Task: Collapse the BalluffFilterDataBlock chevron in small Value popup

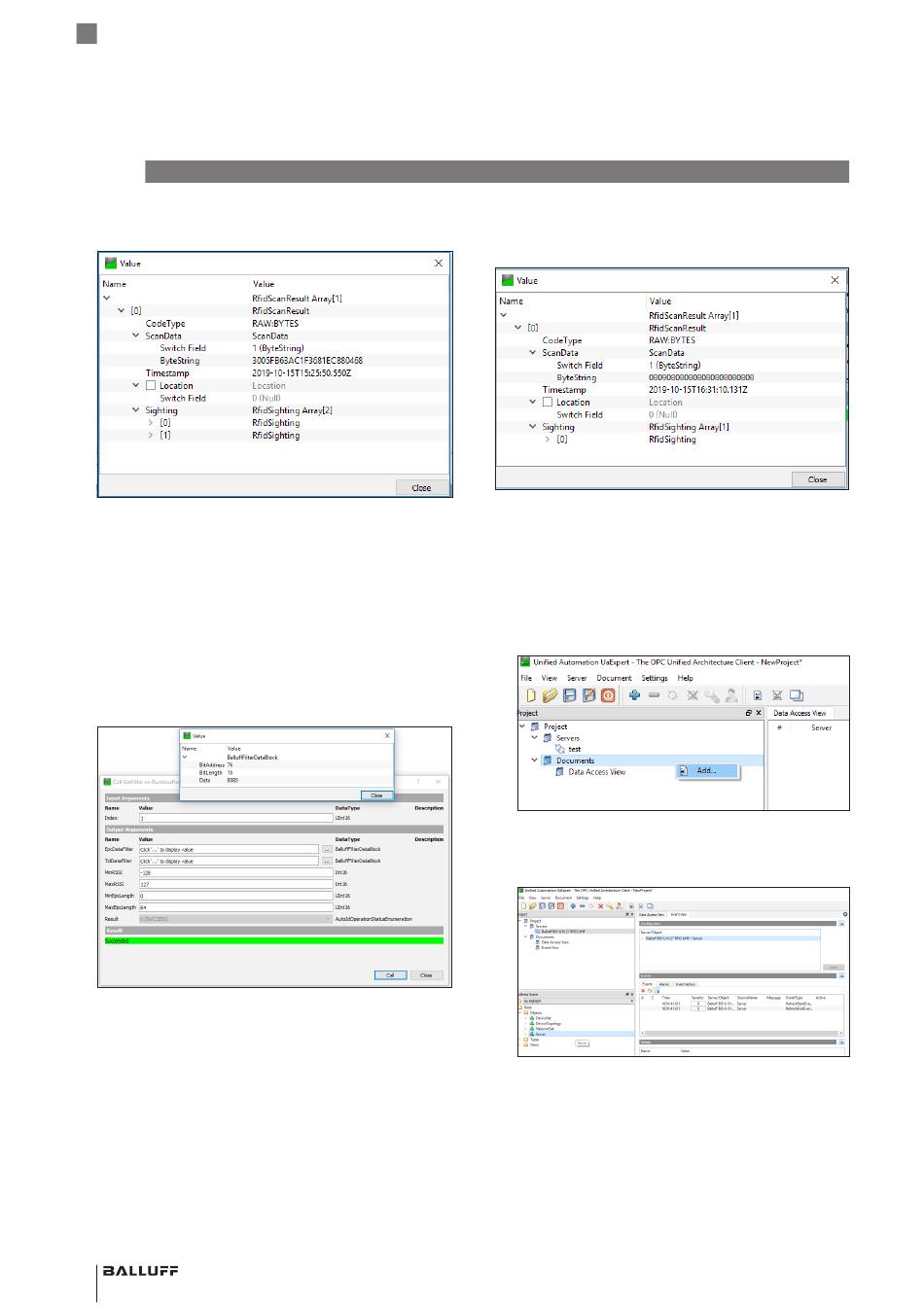Action: tap(186, 757)
